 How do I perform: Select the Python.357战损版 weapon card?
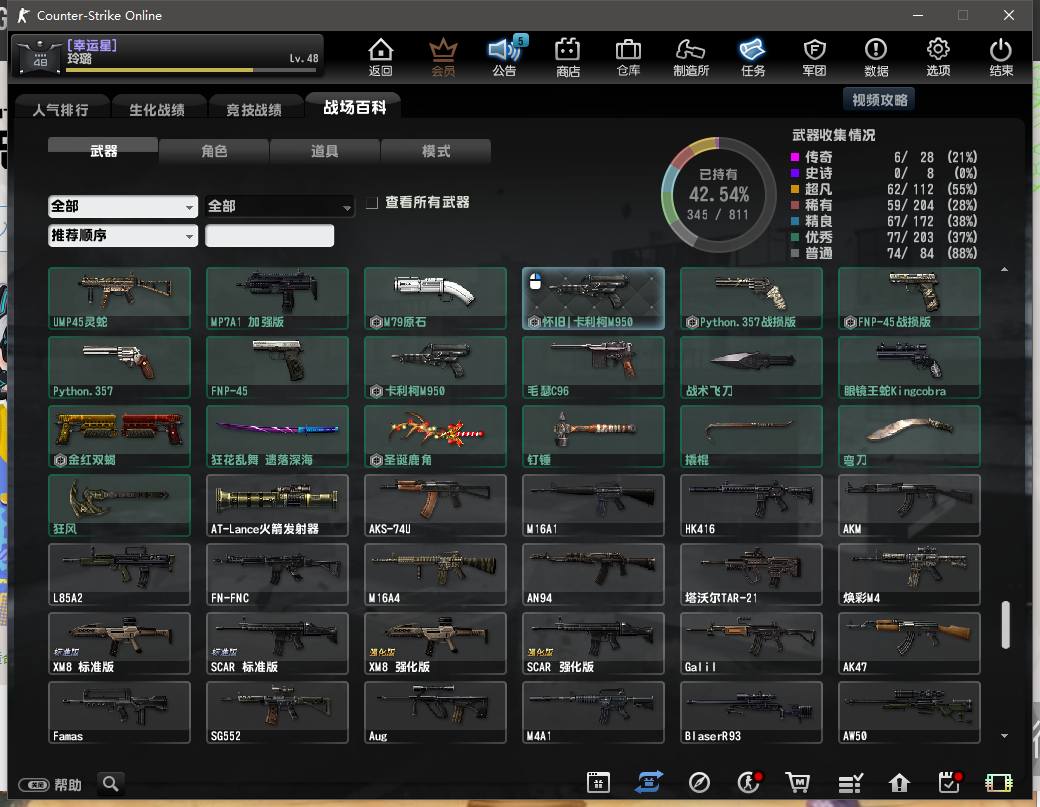tap(751, 298)
